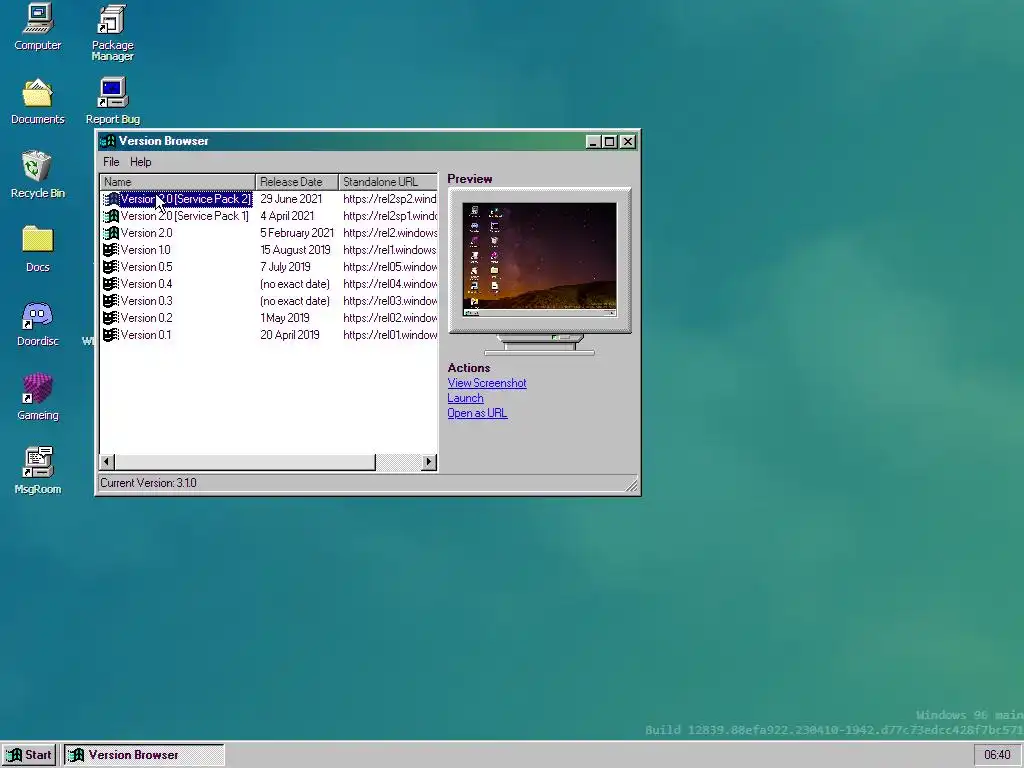Screen dimensions: 1024x768
Task: Select the Version 0.1 list entry
Action: (x=268, y=335)
